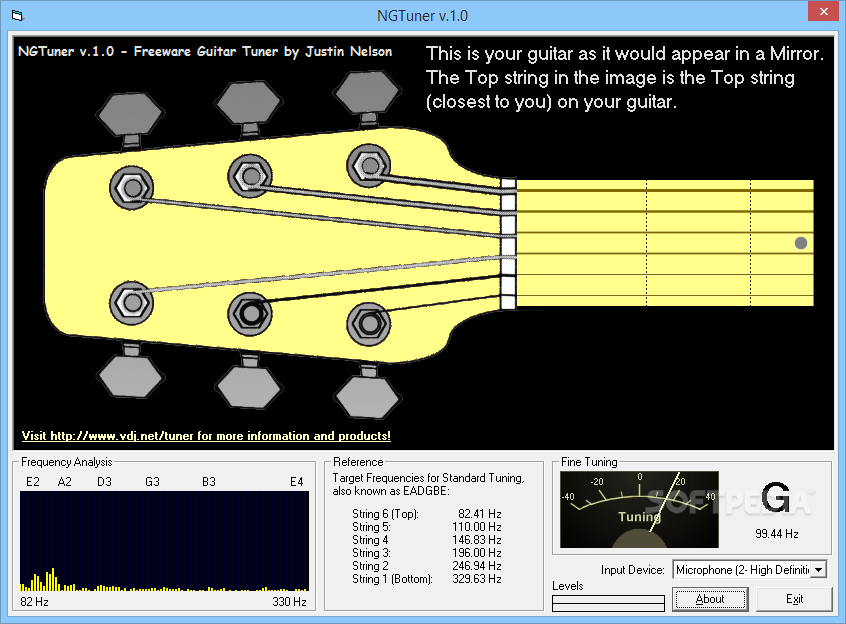Click String 4 146.83 Hz row
This screenshot has height=624, width=846.
tap(427, 540)
